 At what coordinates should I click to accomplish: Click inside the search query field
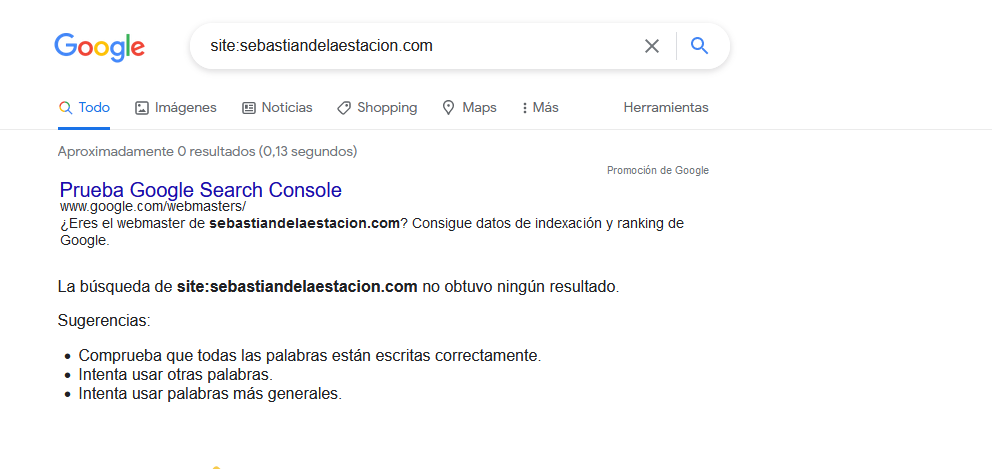point(418,46)
